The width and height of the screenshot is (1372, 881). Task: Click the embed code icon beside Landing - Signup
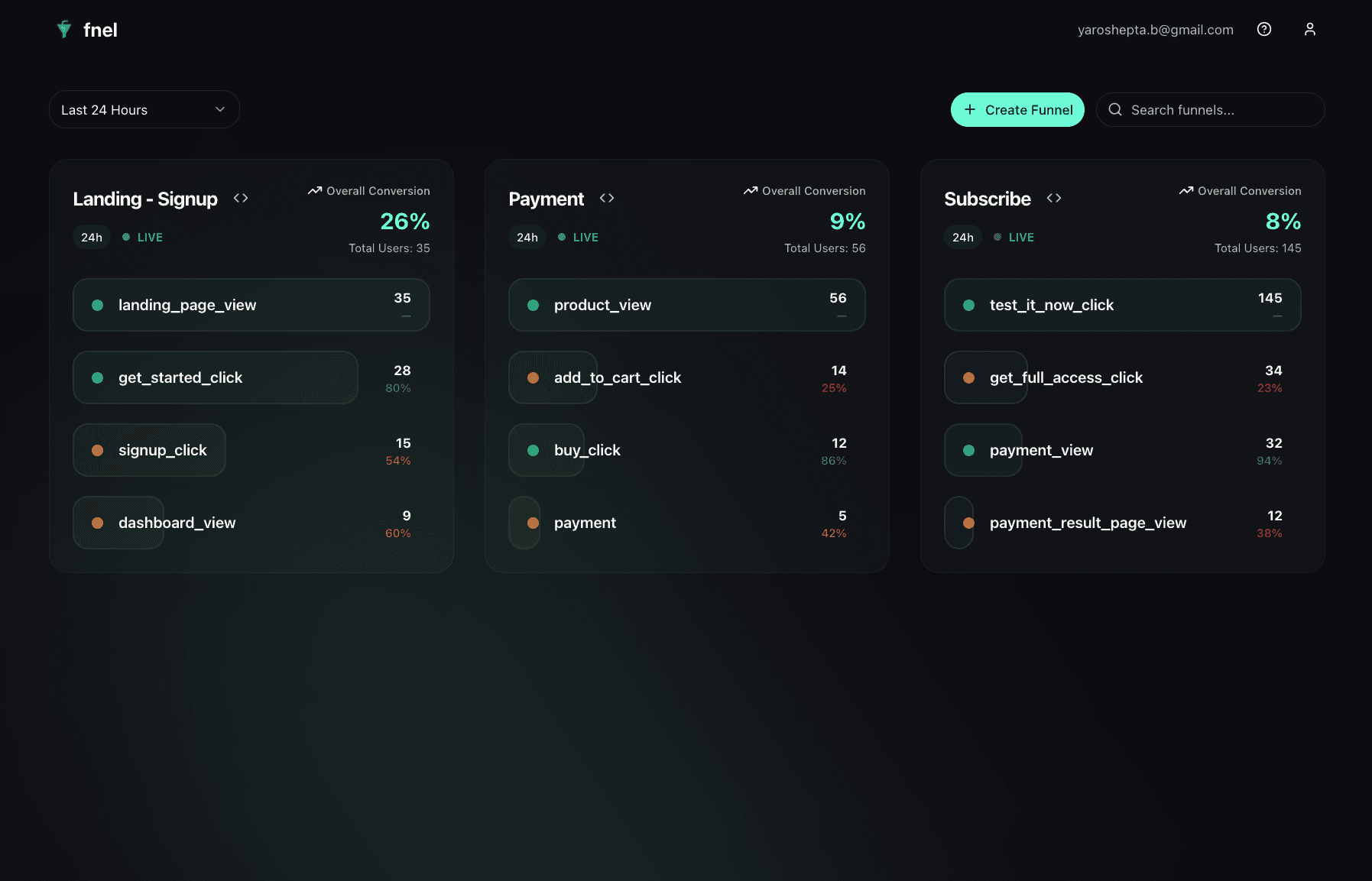[241, 198]
